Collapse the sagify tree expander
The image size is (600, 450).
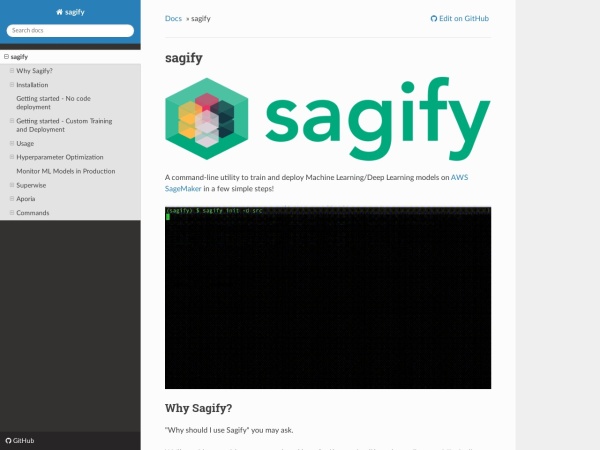pyautogui.click(x=6, y=57)
